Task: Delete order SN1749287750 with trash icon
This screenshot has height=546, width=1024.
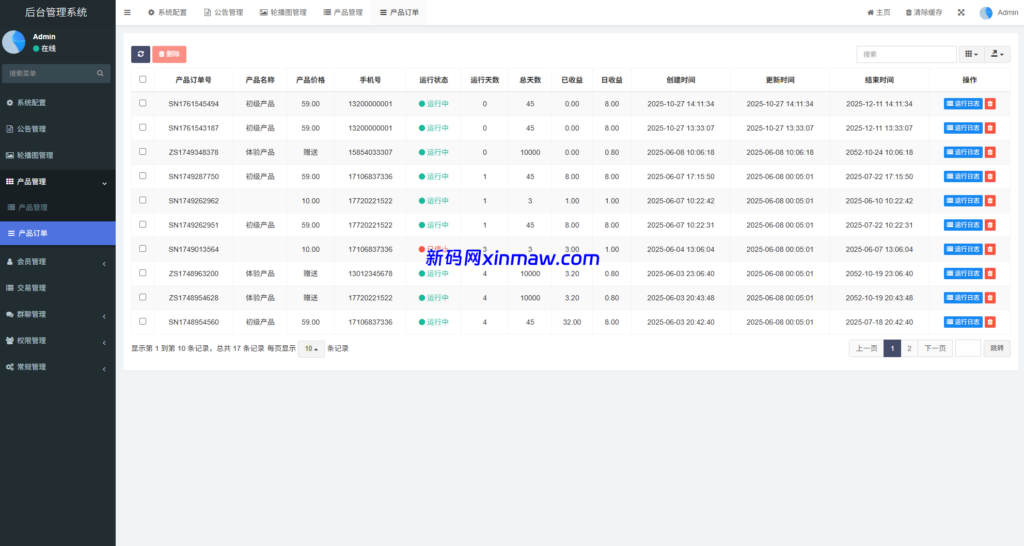Action: tap(990, 176)
